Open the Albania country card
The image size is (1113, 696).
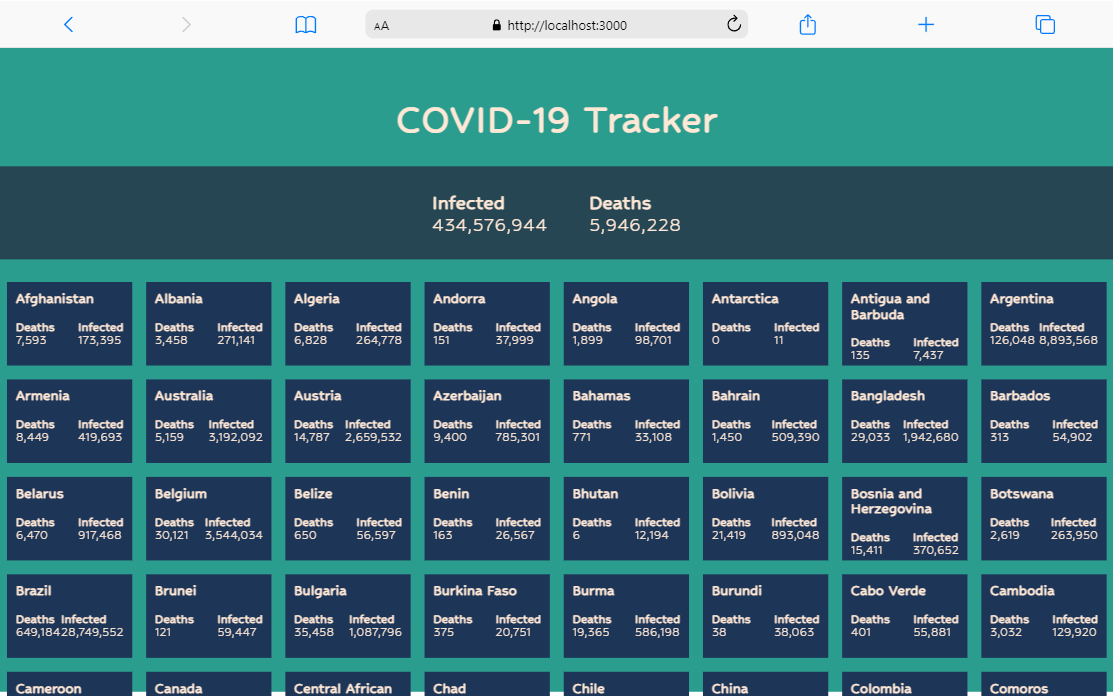209,324
